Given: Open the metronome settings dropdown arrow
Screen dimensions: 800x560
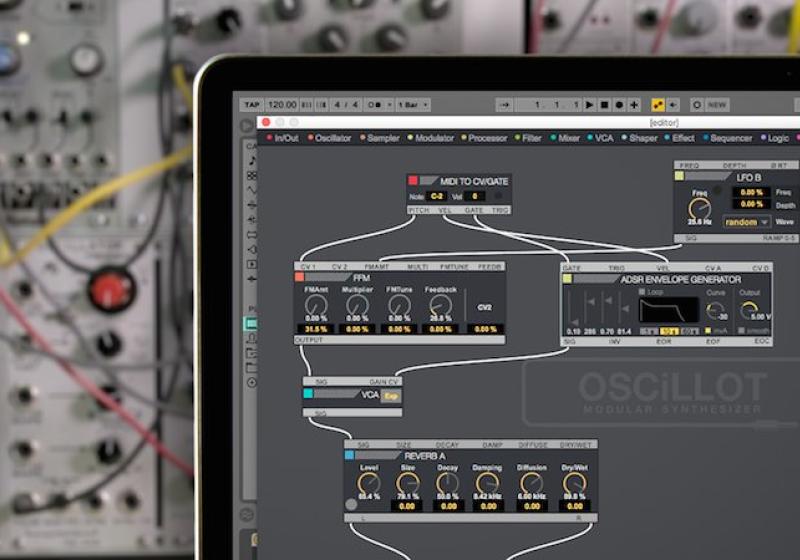Looking at the screenshot, I should coord(389,105).
